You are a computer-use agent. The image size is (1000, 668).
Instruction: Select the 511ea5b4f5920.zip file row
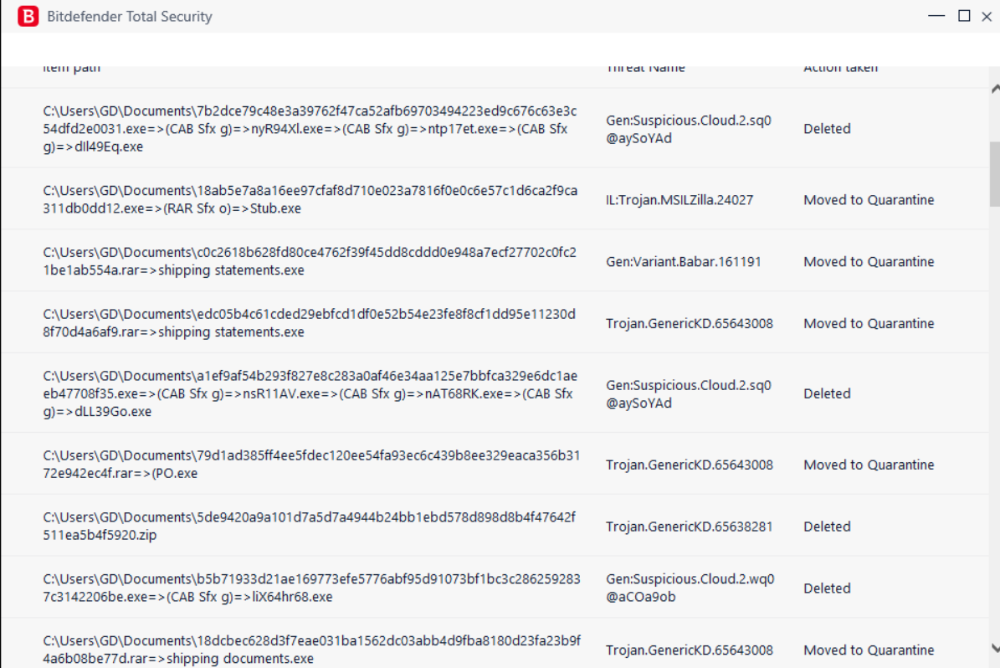coord(496,526)
